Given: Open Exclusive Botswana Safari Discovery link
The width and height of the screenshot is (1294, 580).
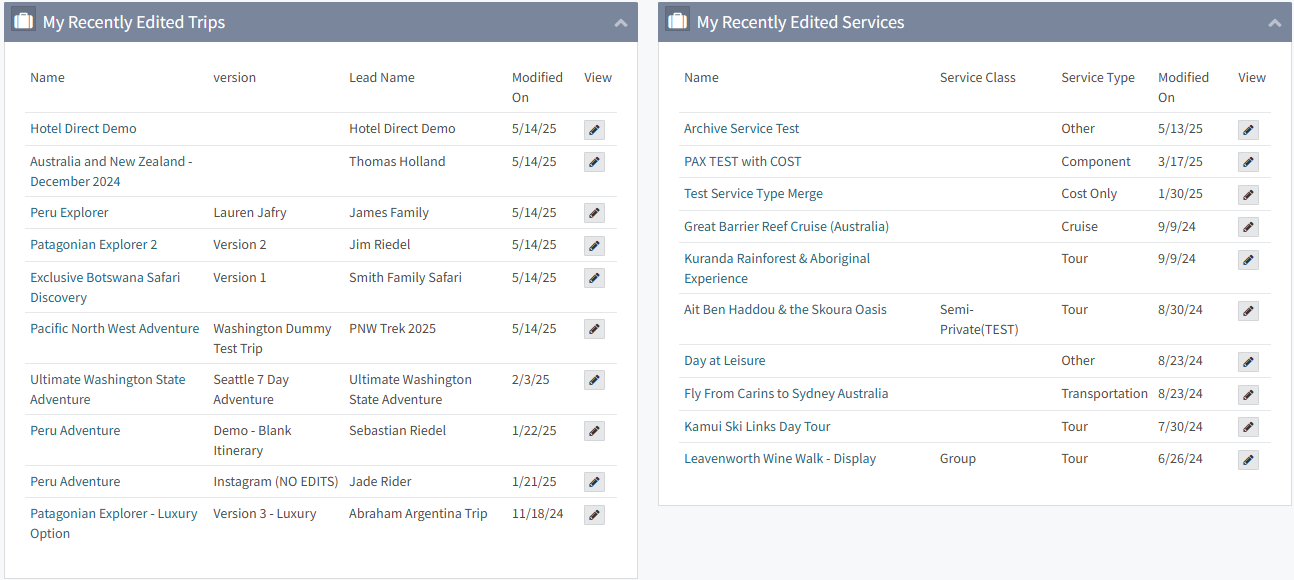Looking at the screenshot, I should [x=105, y=287].
